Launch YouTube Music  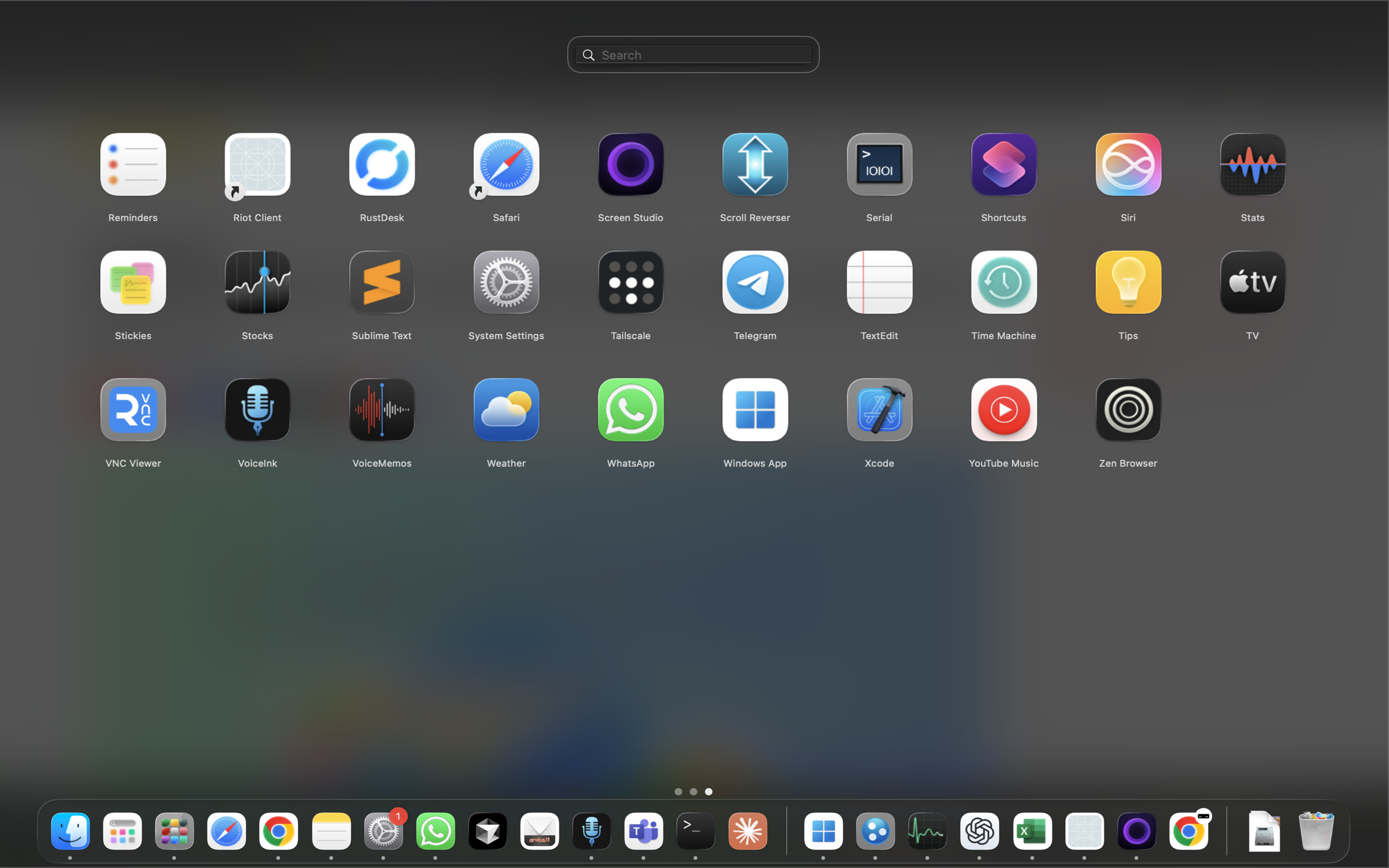pyautogui.click(x=1004, y=410)
